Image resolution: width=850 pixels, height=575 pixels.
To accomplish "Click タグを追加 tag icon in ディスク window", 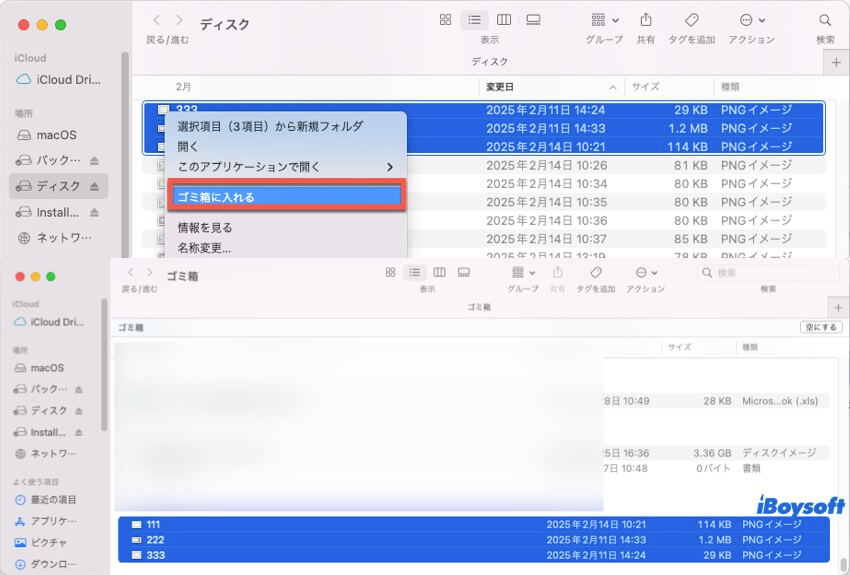I will point(691,20).
